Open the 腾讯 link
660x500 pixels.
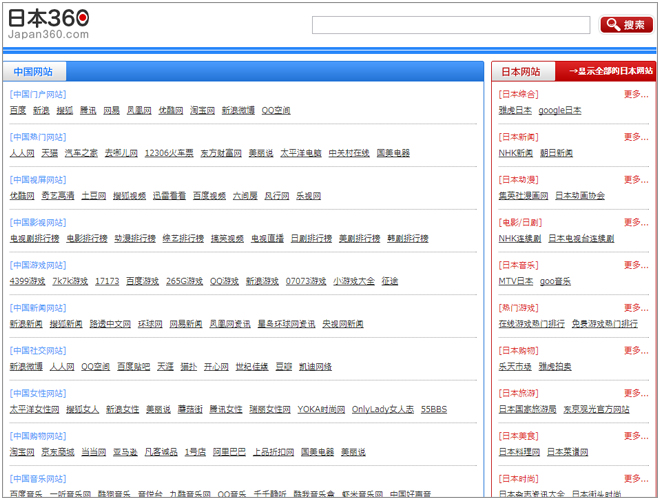pos(88,110)
